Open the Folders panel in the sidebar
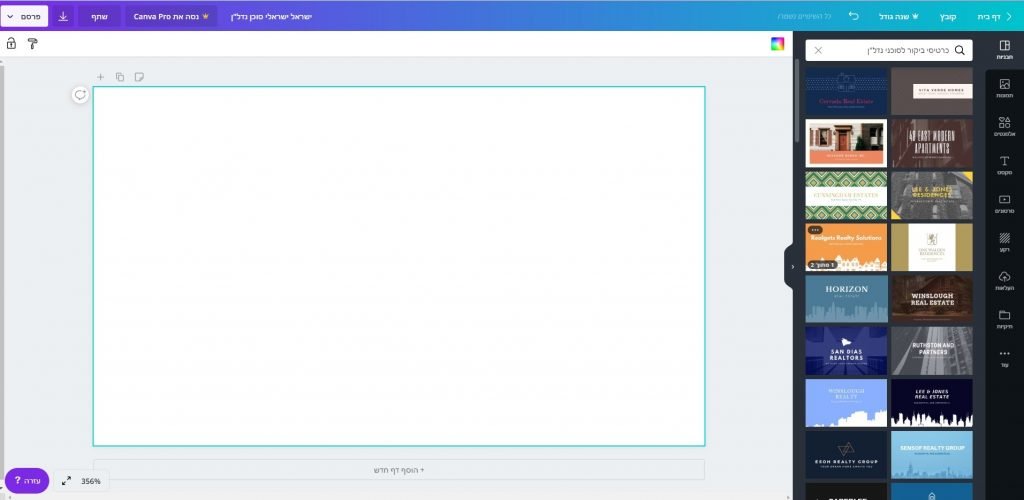This screenshot has width=1024, height=500. 1004,319
